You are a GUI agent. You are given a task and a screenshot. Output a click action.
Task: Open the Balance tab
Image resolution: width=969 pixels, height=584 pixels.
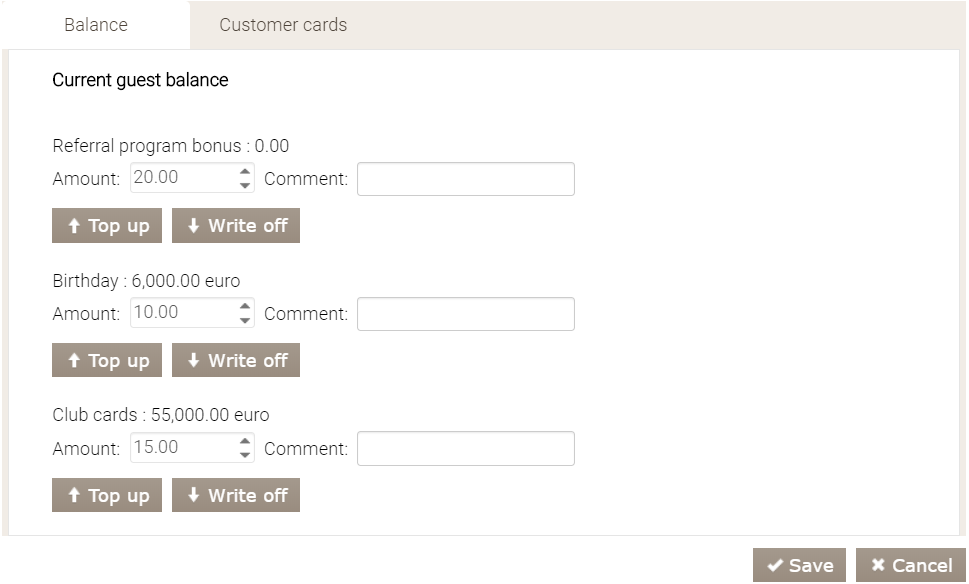tap(96, 25)
